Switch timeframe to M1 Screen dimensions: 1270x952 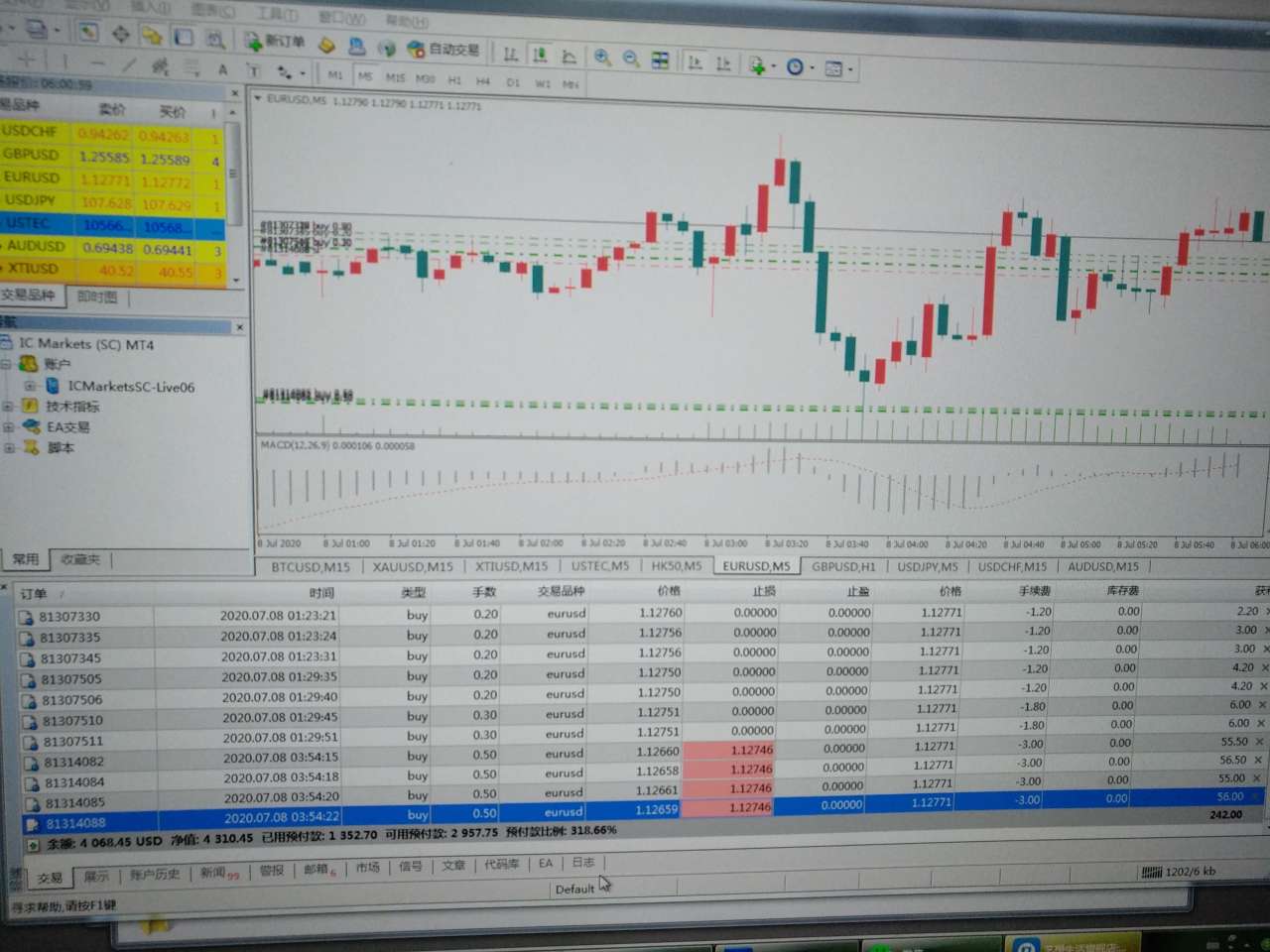[x=334, y=74]
